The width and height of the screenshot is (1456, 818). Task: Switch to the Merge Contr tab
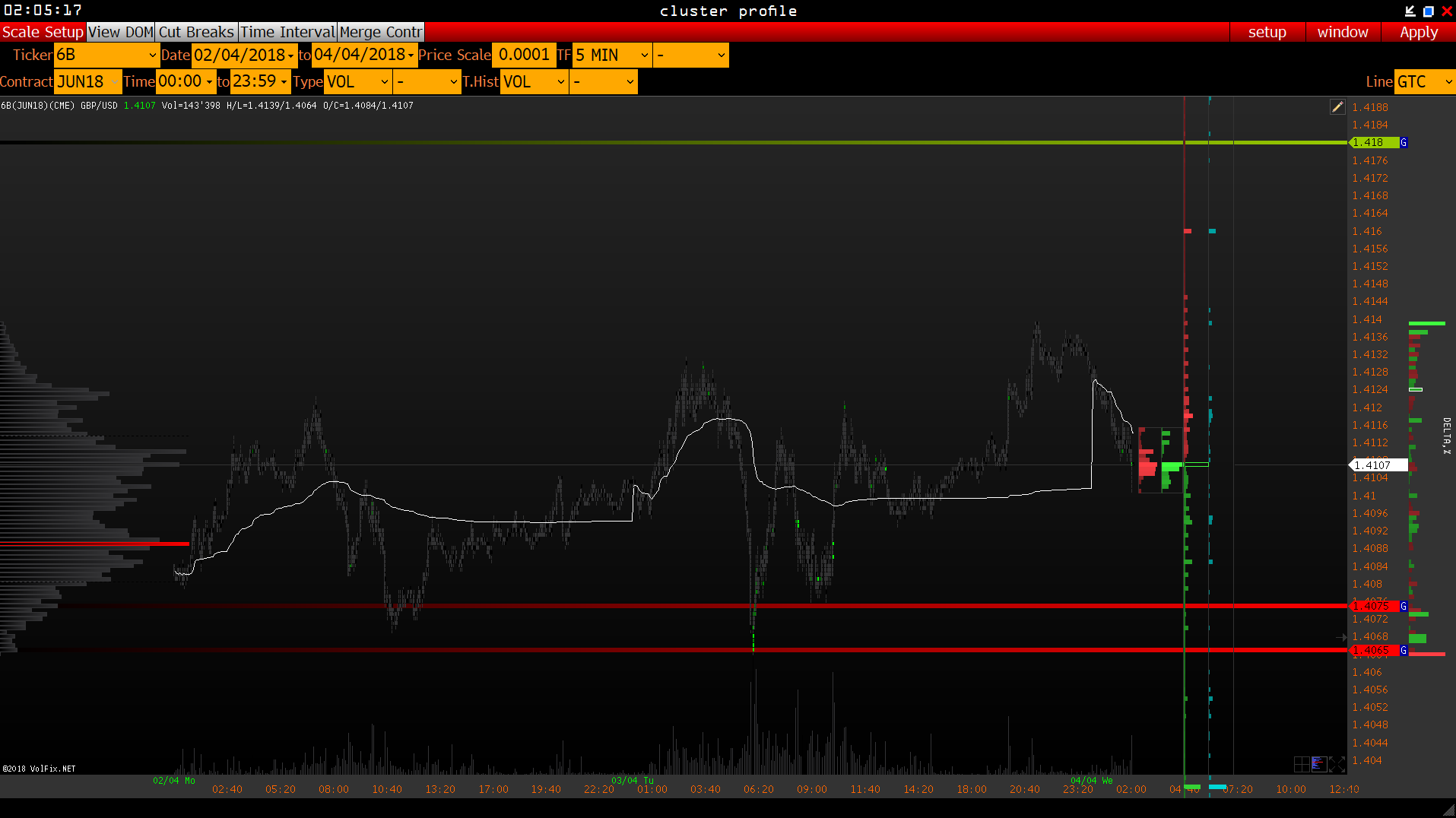tap(380, 32)
